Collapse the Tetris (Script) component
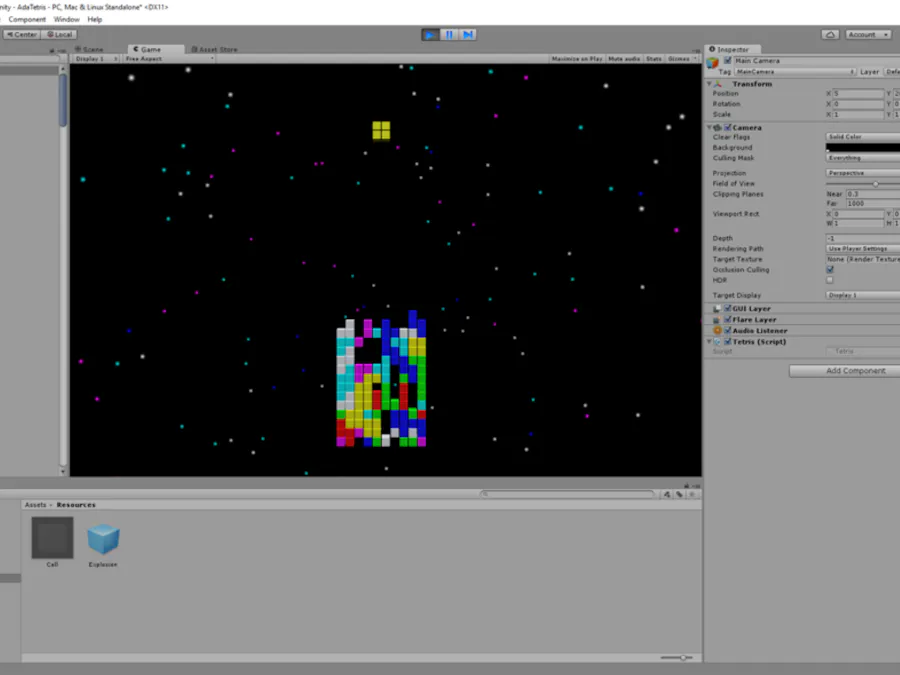 pyautogui.click(x=709, y=342)
